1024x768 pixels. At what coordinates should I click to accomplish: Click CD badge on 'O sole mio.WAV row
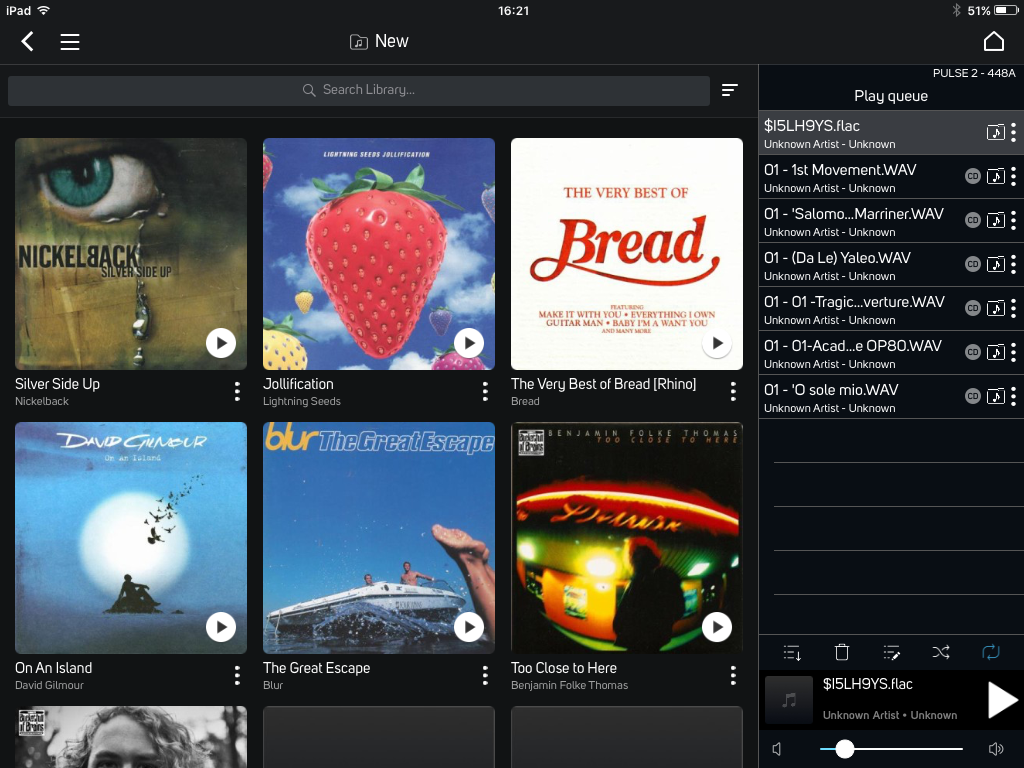[972, 396]
